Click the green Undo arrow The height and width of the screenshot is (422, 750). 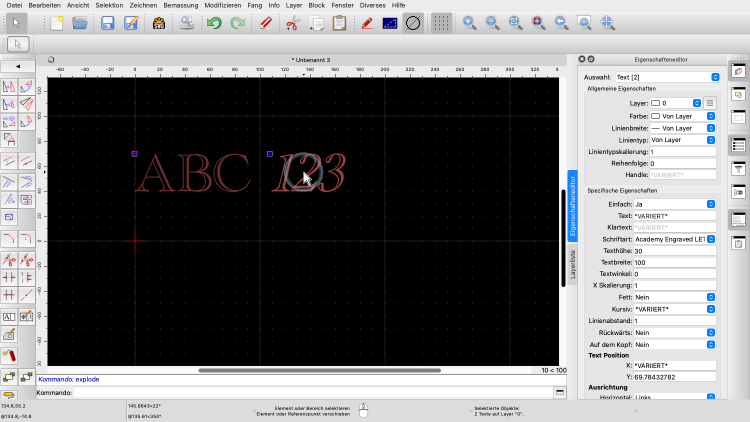coord(213,22)
